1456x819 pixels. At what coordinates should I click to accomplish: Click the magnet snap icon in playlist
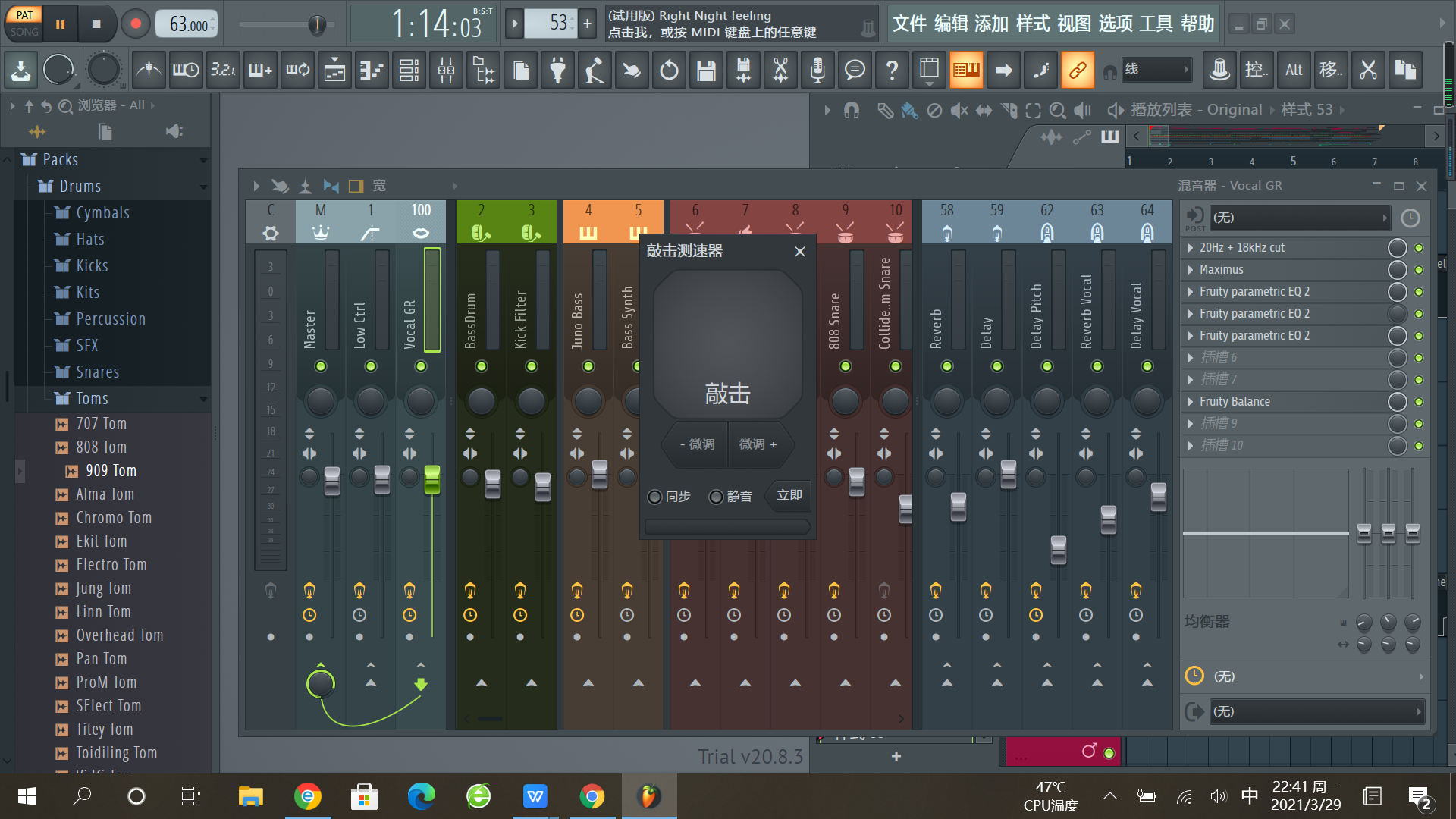pyautogui.click(x=852, y=111)
